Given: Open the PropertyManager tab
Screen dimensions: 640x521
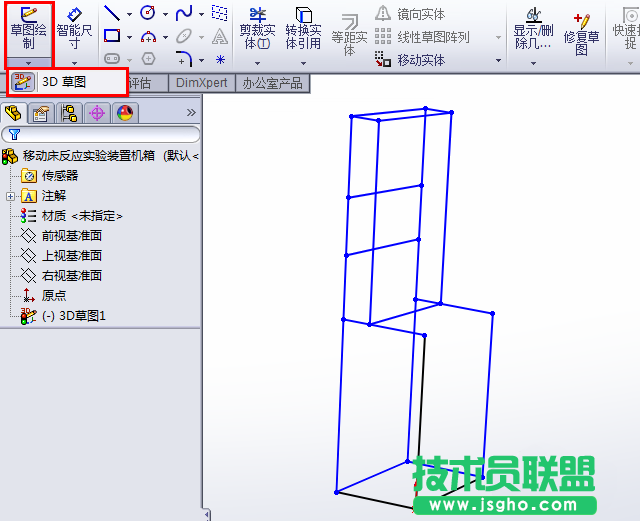Looking at the screenshot, I should (41, 114).
